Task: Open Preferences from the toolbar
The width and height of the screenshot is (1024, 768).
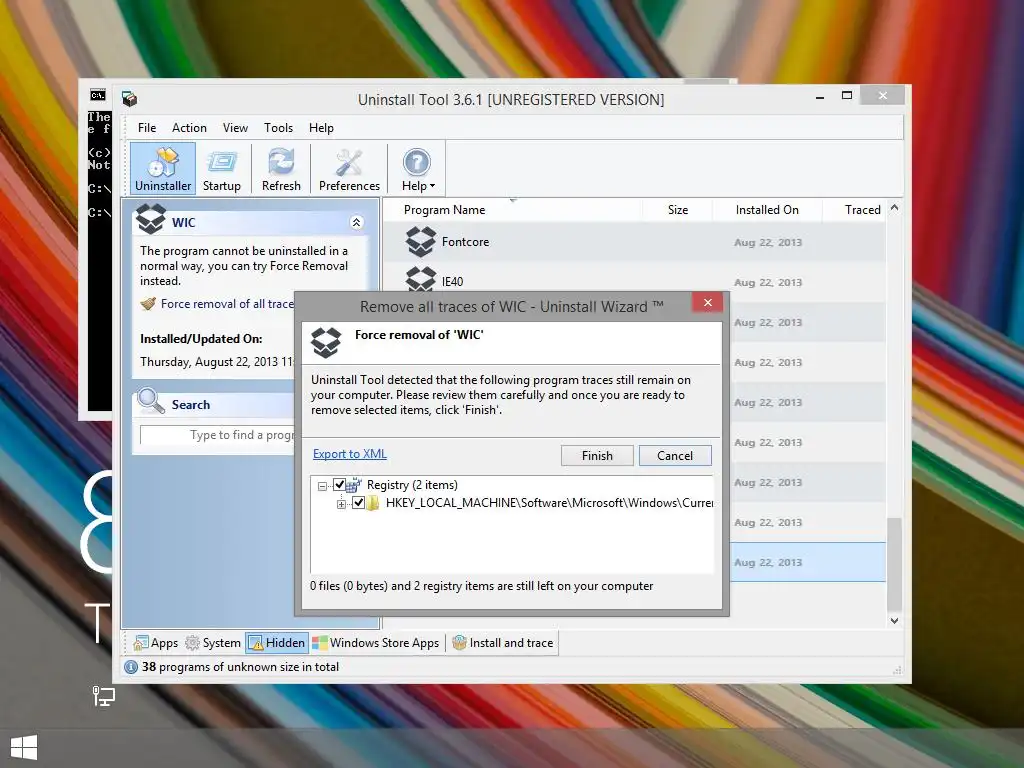Action: (349, 168)
